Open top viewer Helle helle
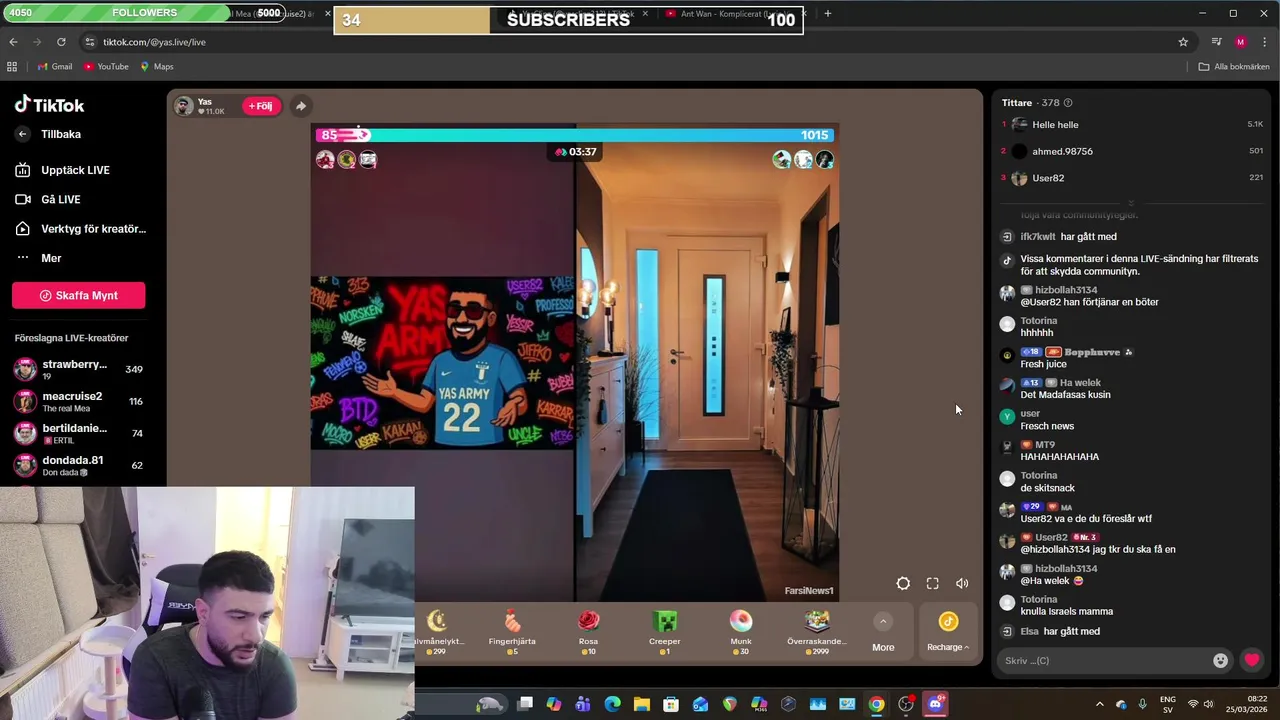This screenshot has width=1280, height=720. (1133, 125)
